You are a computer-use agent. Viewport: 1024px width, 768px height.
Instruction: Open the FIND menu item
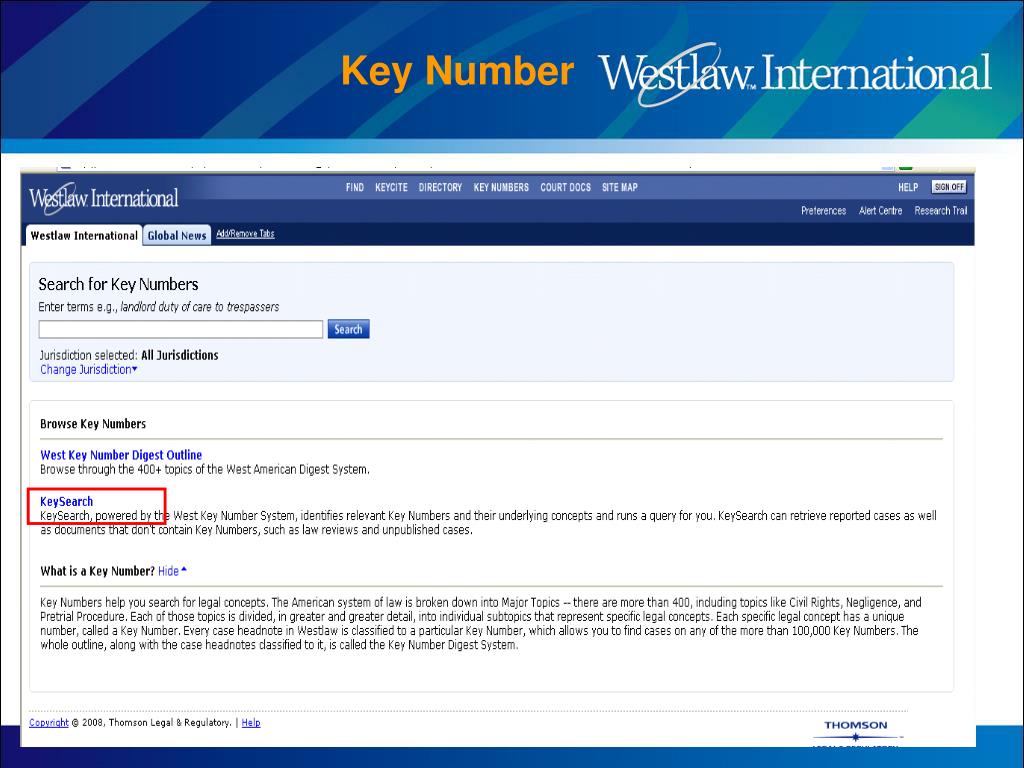coord(355,187)
